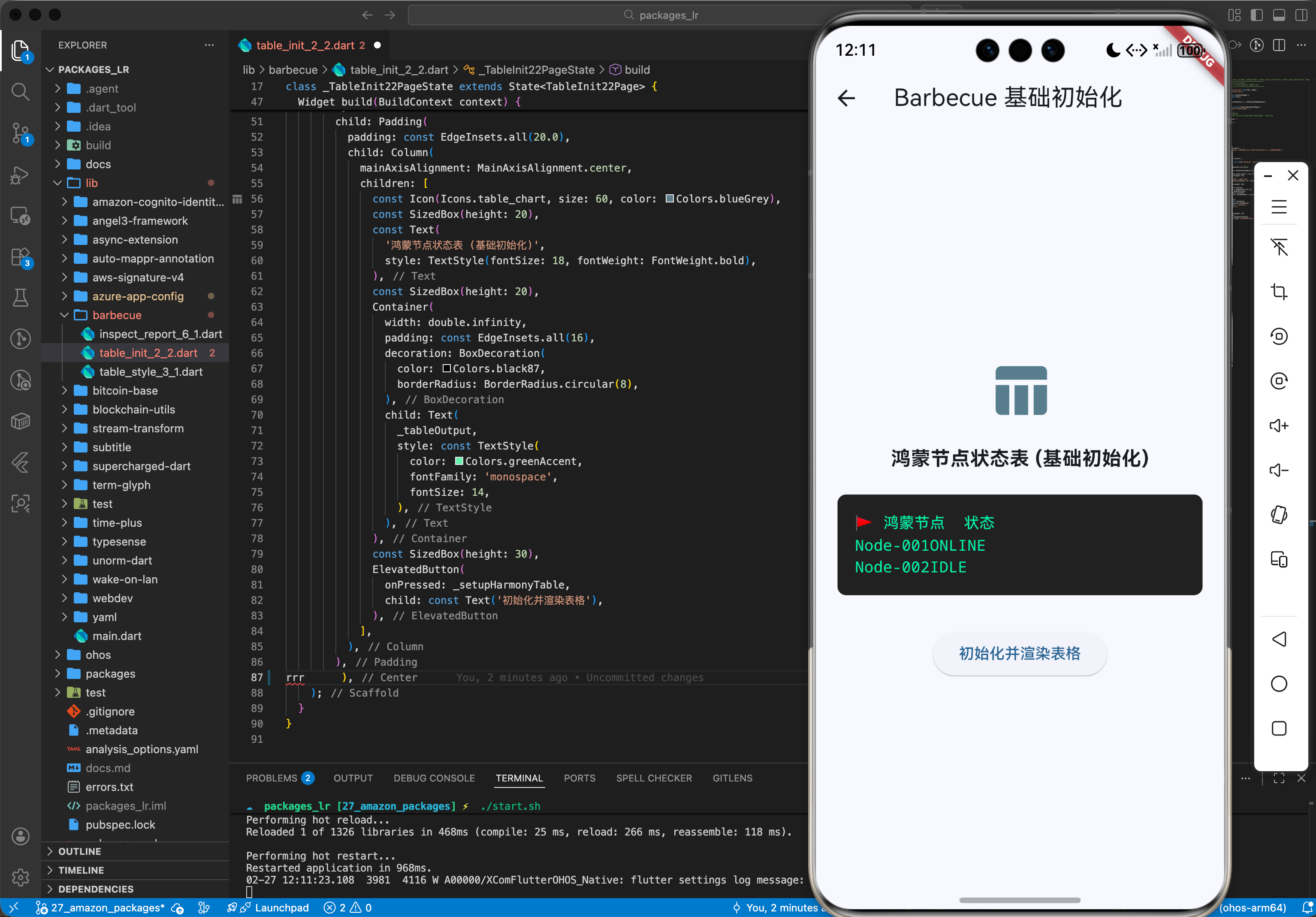Collapse the barbecue folder
This screenshot has width=1316, height=917.
tap(135, 315)
